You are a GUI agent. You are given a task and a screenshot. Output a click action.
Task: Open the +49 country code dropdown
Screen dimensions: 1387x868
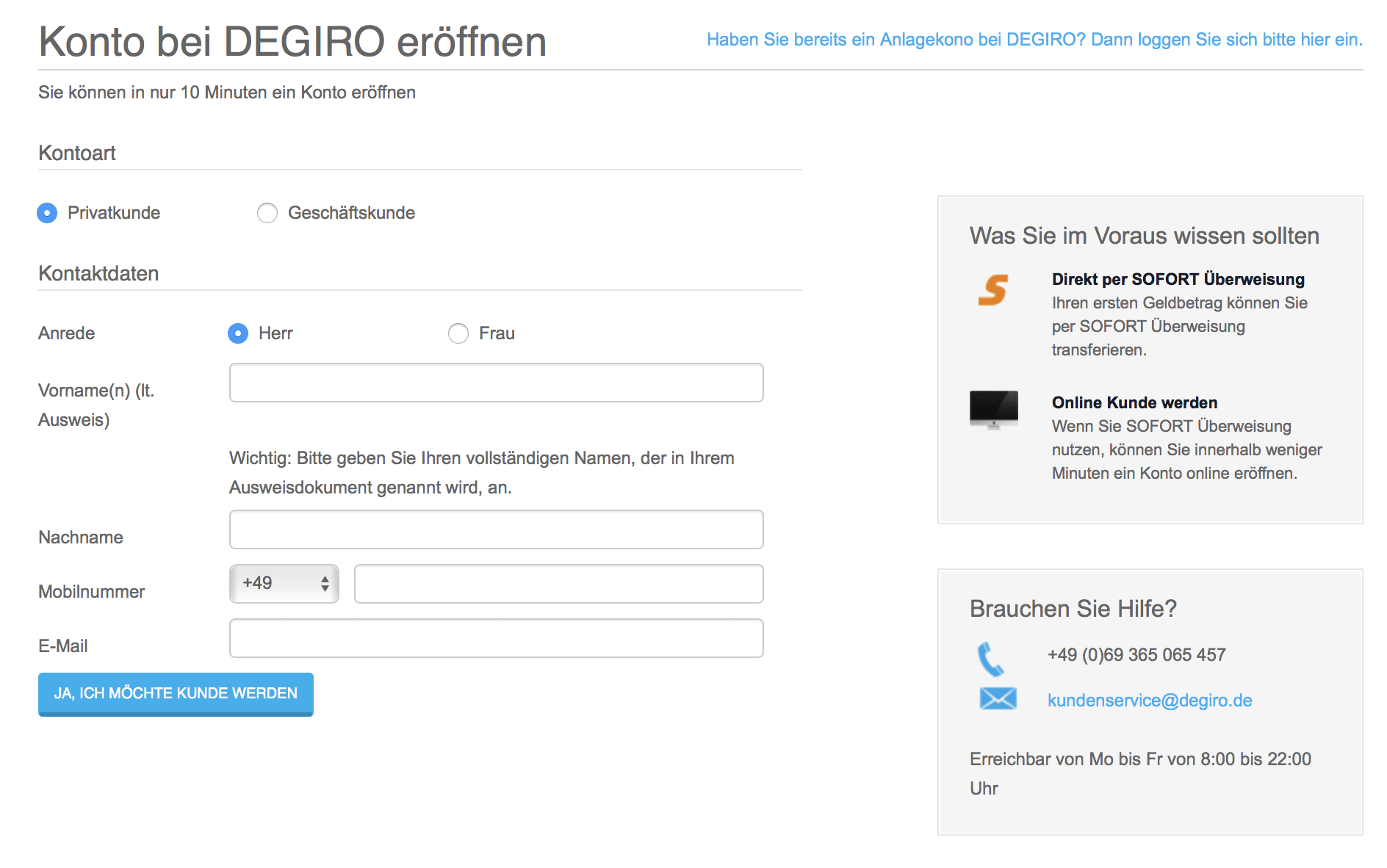pyautogui.click(x=284, y=584)
